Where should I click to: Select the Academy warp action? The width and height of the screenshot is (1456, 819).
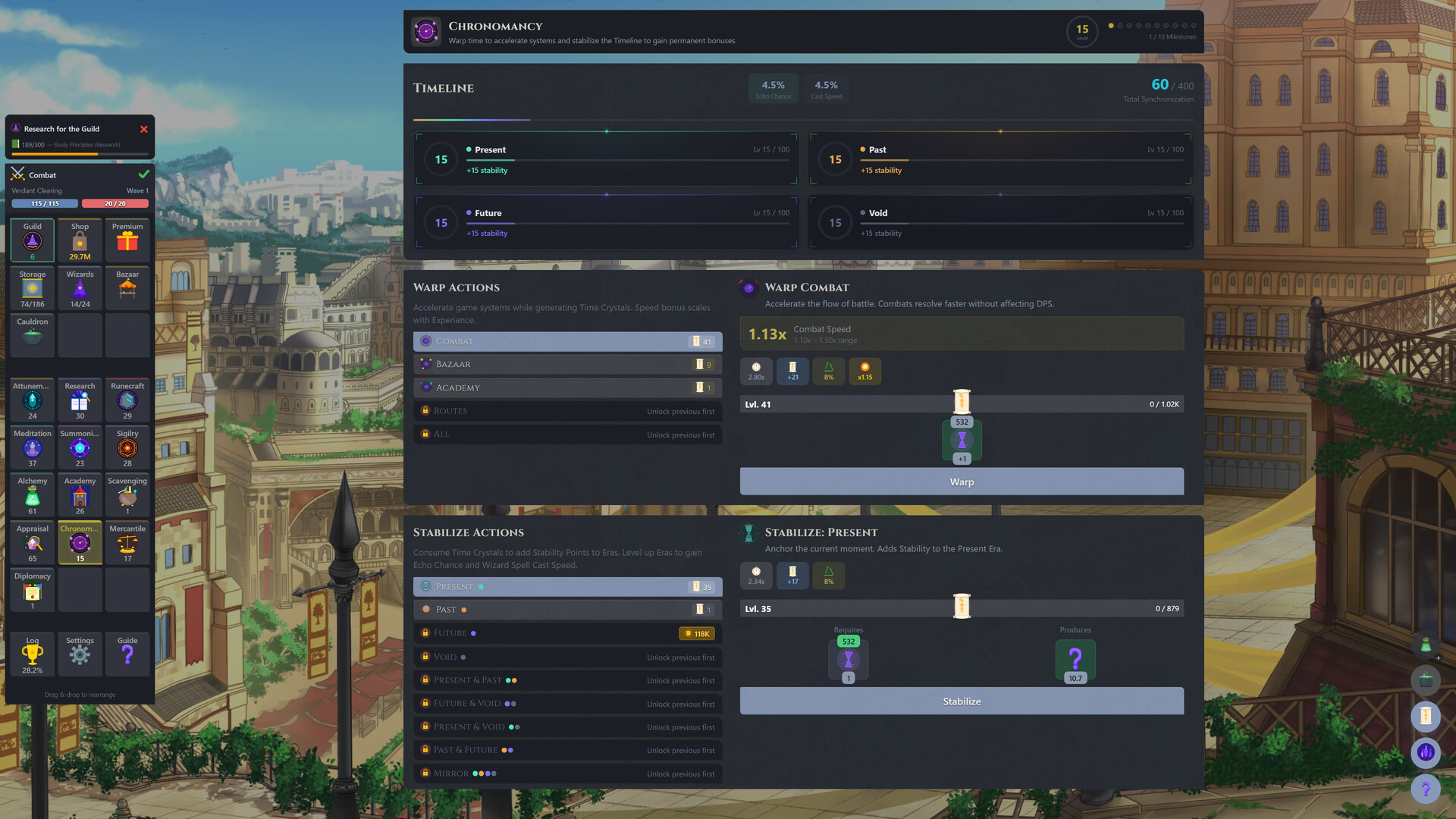tap(567, 388)
